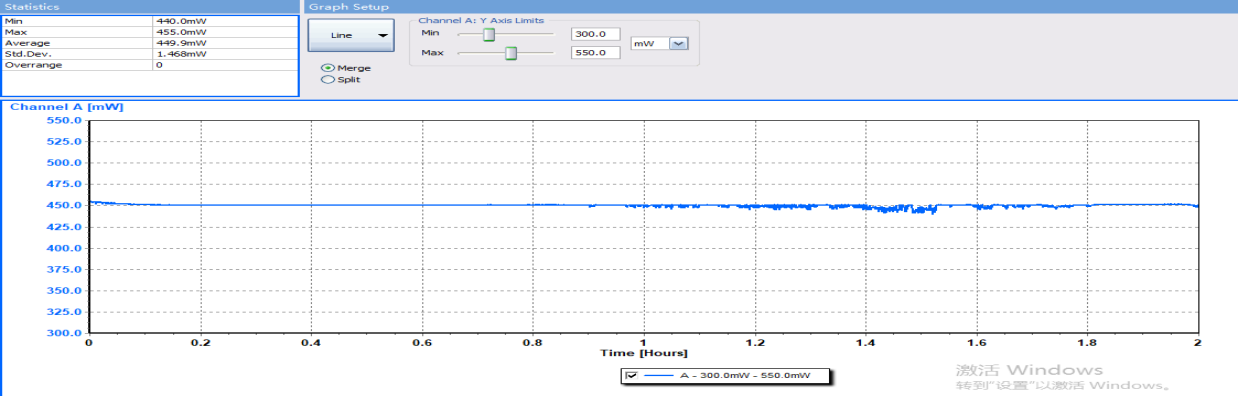Image resolution: width=1238 pixels, height=396 pixels.
Task: Click the Time [Hours] axis label
Action: pos(643,353)
